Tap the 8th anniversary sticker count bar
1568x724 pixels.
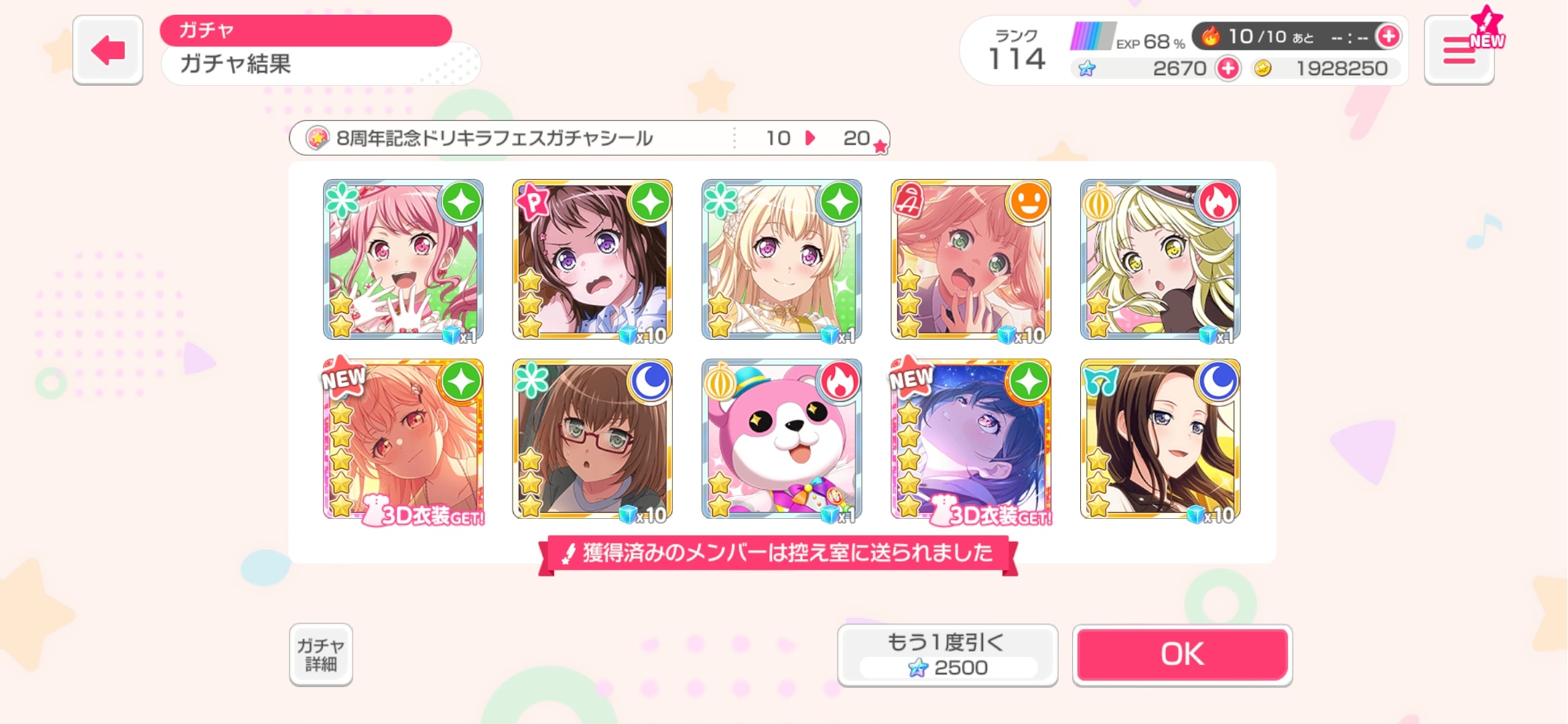click(590, 138)
